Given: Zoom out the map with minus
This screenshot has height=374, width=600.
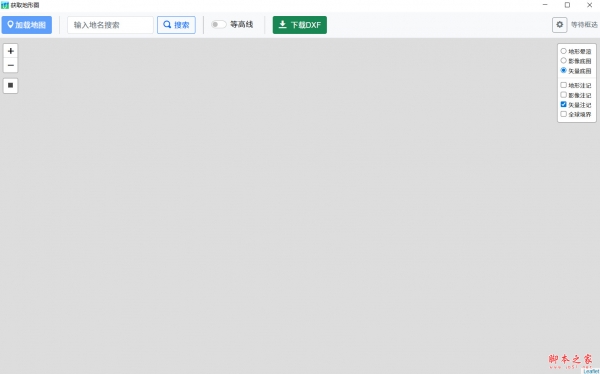Looking at the screenshot, I should [x=11, y=65].
